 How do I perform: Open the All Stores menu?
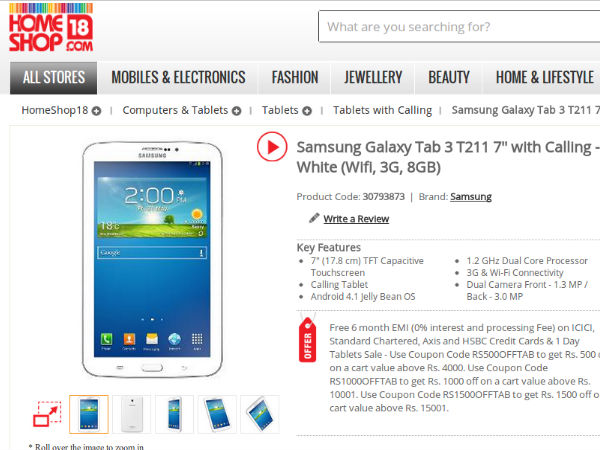pyautogui.click(x=54, y=78)
